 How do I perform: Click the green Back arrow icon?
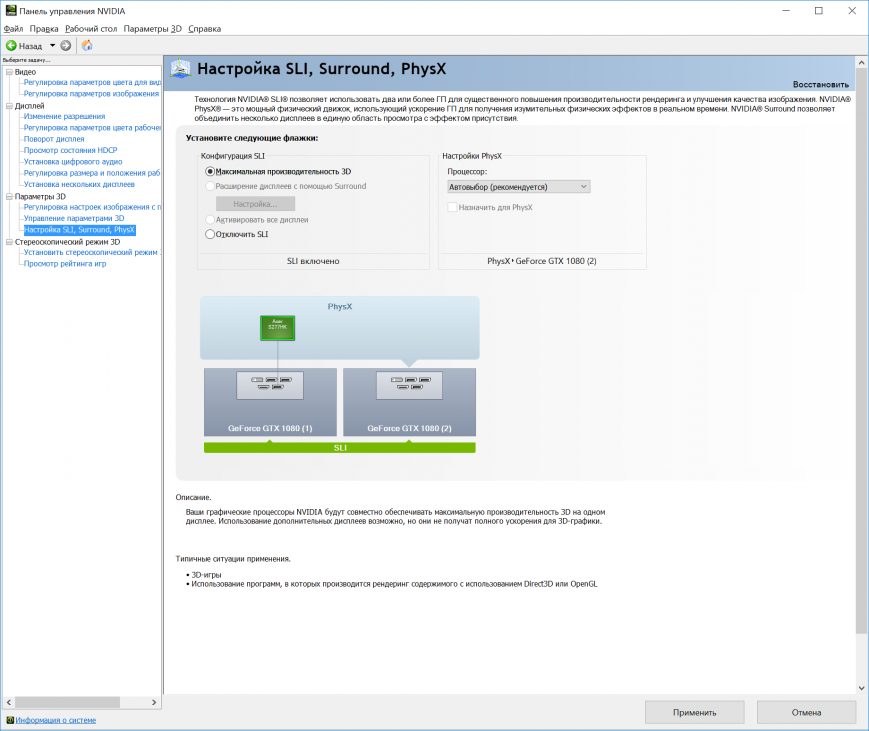tap(11, 45)
